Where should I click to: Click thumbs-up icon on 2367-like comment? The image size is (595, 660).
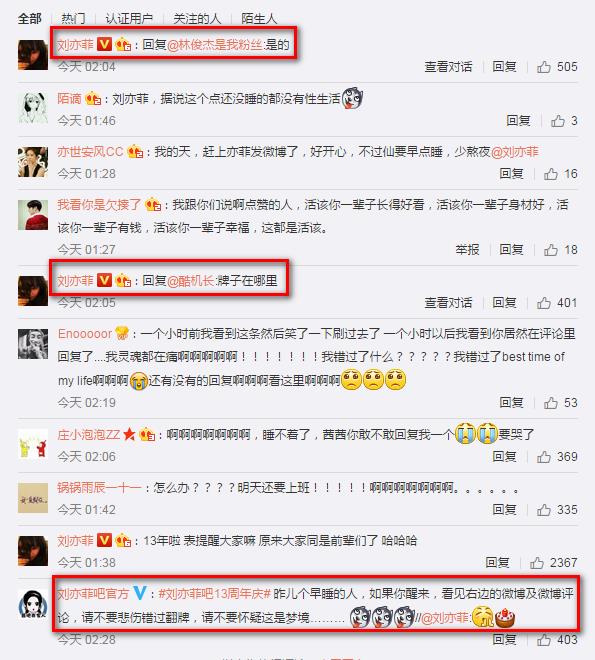[537, 563]
